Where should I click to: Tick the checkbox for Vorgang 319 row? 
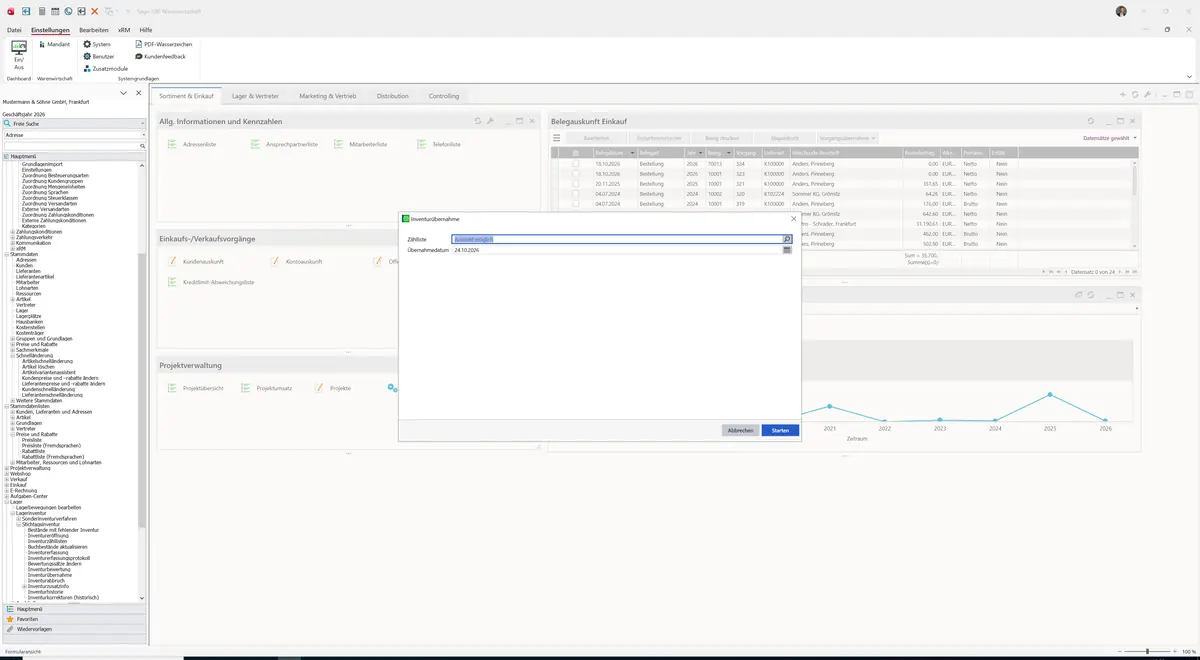pos(576,204)
